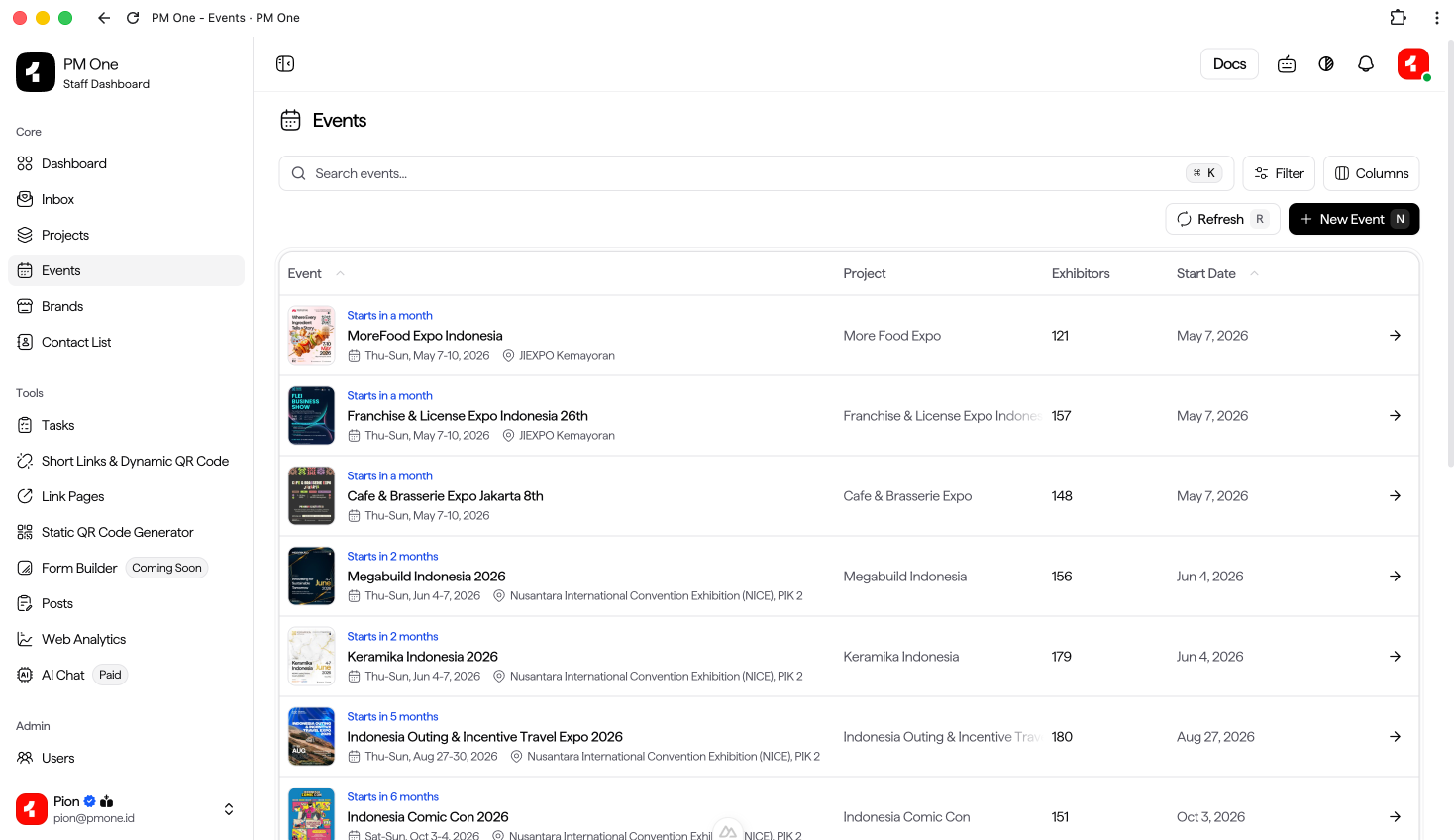This screenshot has height=840, width=1456.
Task: Toggle the light/dark theme contrast icon
Action: 1326,63
